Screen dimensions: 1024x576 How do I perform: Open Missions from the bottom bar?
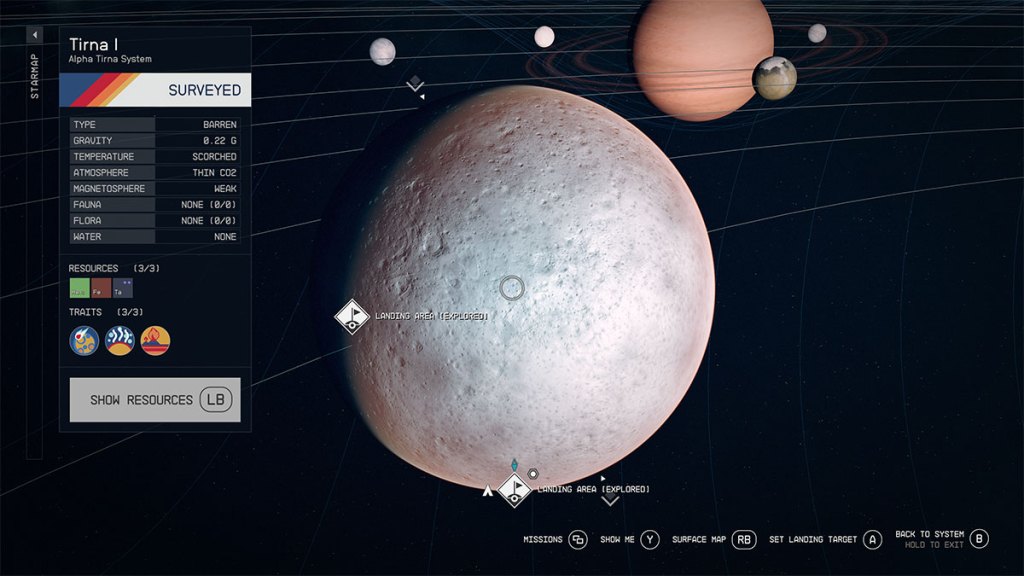point(577,540)
